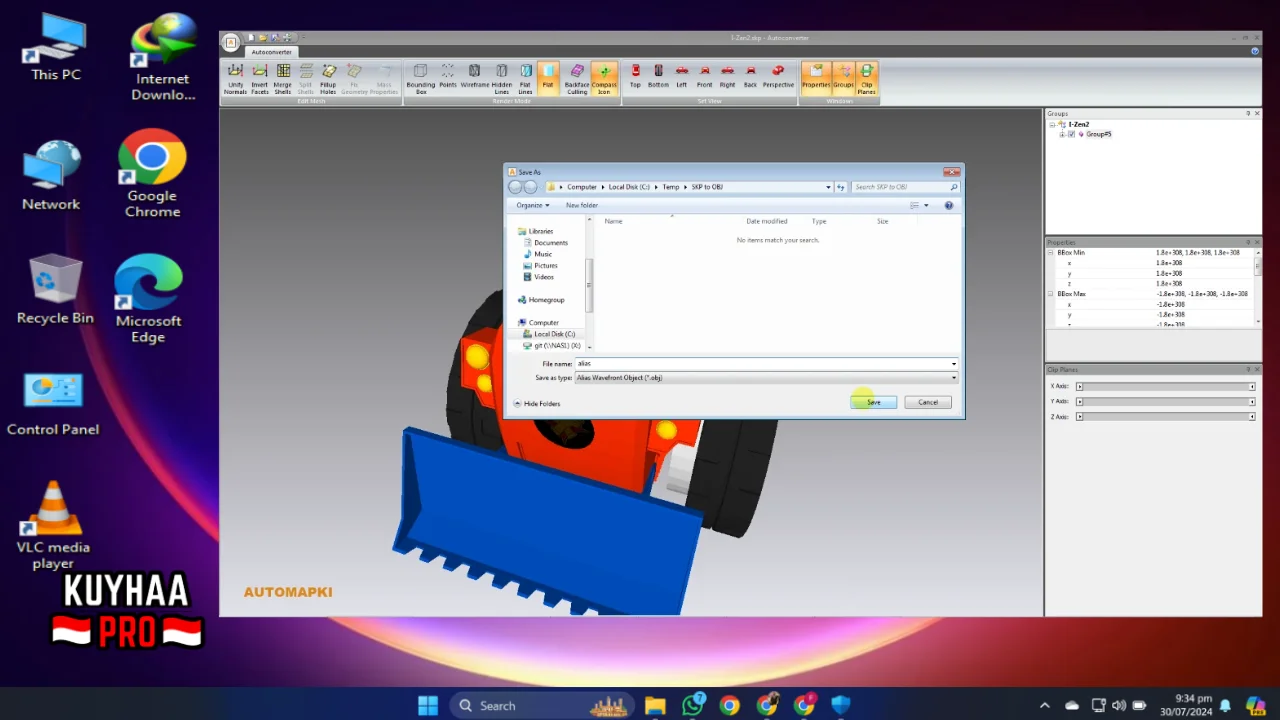1280x720 pixels.
Task: Click the Z Axis clip plane slider
Action: [x=1166, y=416]
